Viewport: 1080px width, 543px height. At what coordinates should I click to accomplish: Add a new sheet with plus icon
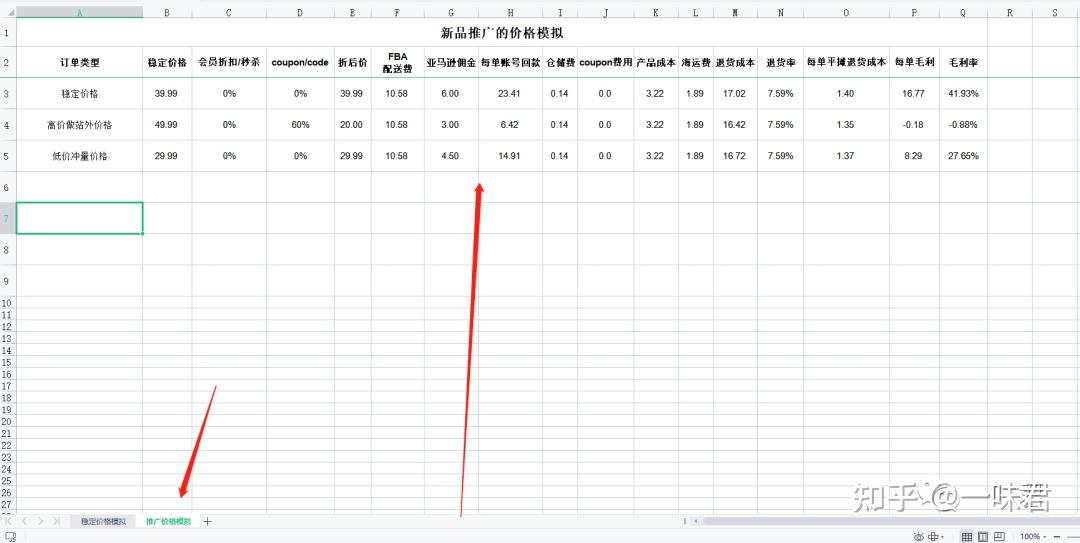(x=207, y=522)
